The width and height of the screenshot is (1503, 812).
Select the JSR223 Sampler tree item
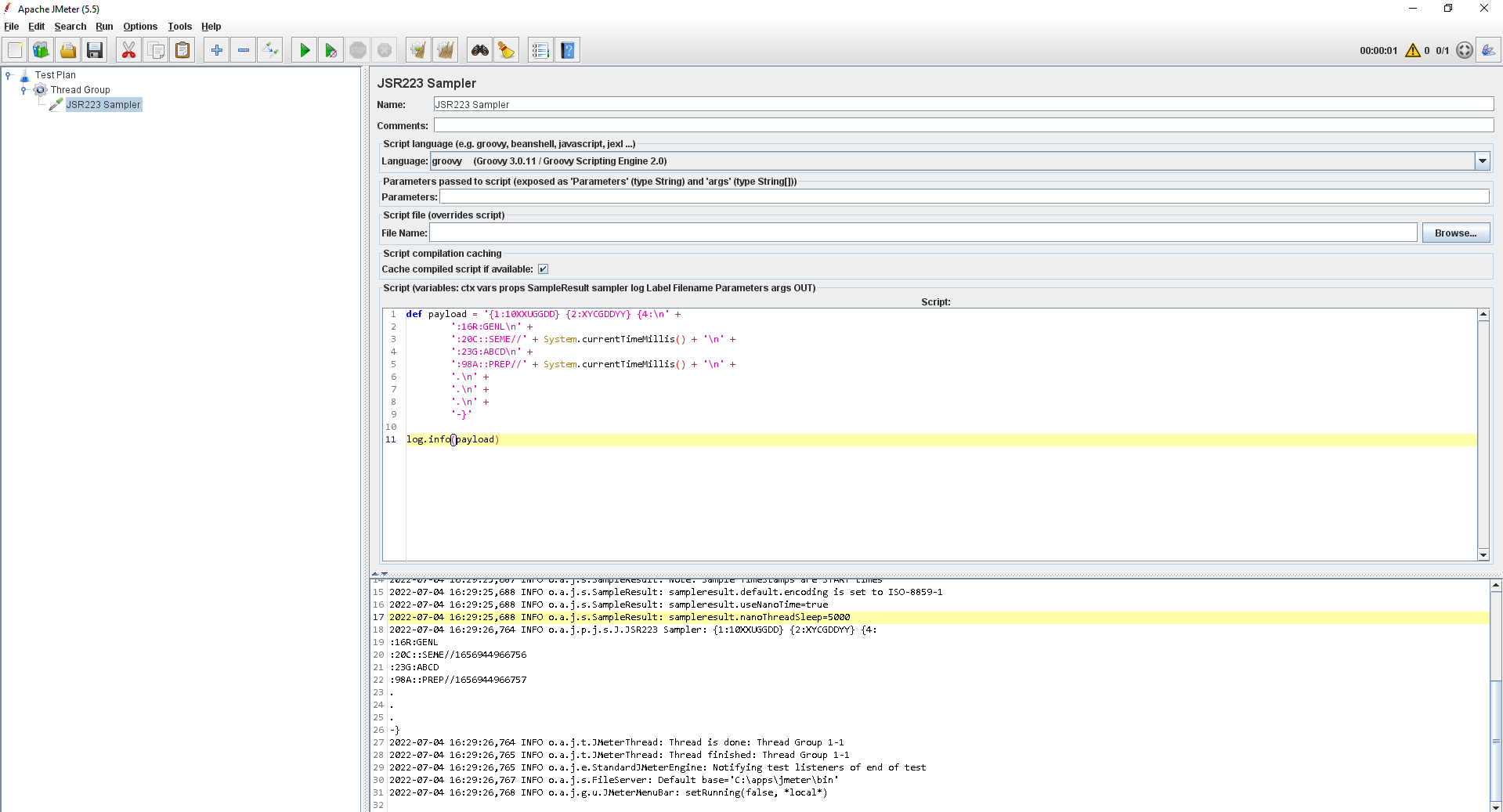103,104
